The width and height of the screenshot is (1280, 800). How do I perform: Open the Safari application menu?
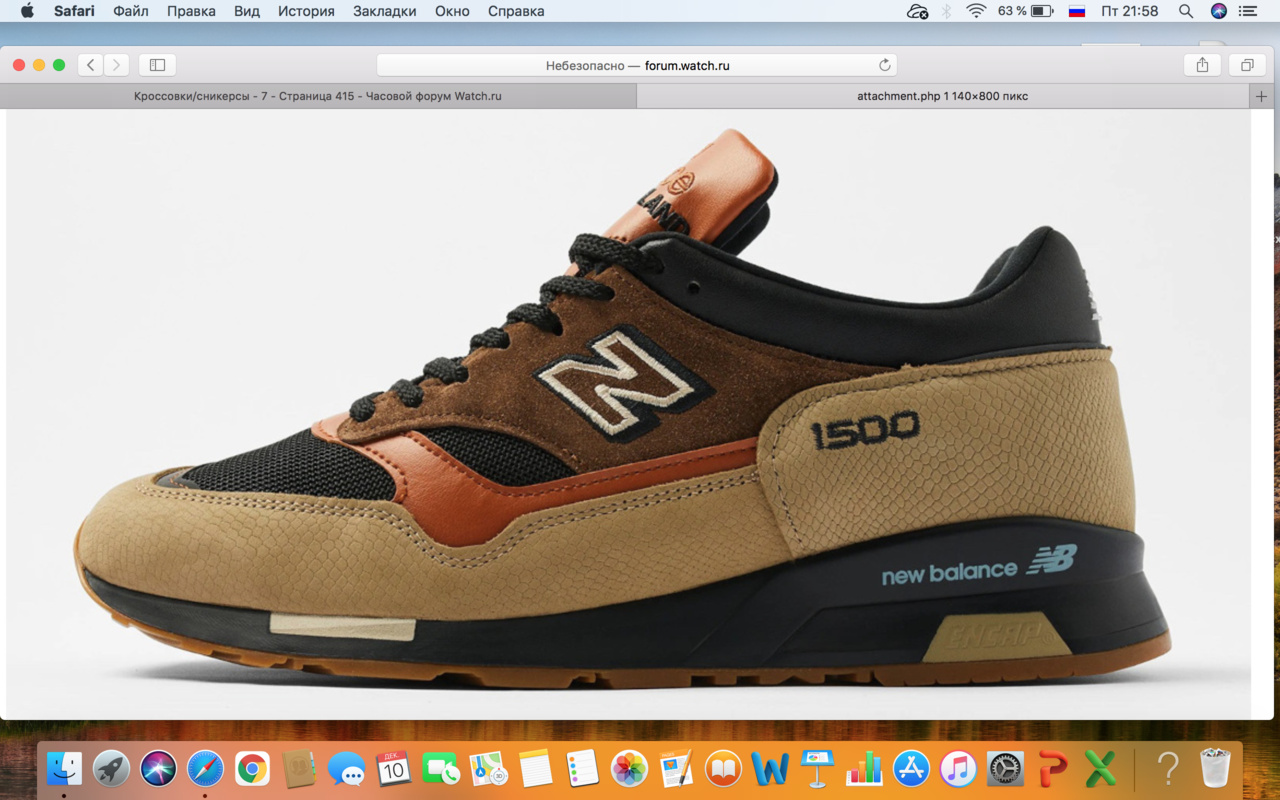click(74, 11)
